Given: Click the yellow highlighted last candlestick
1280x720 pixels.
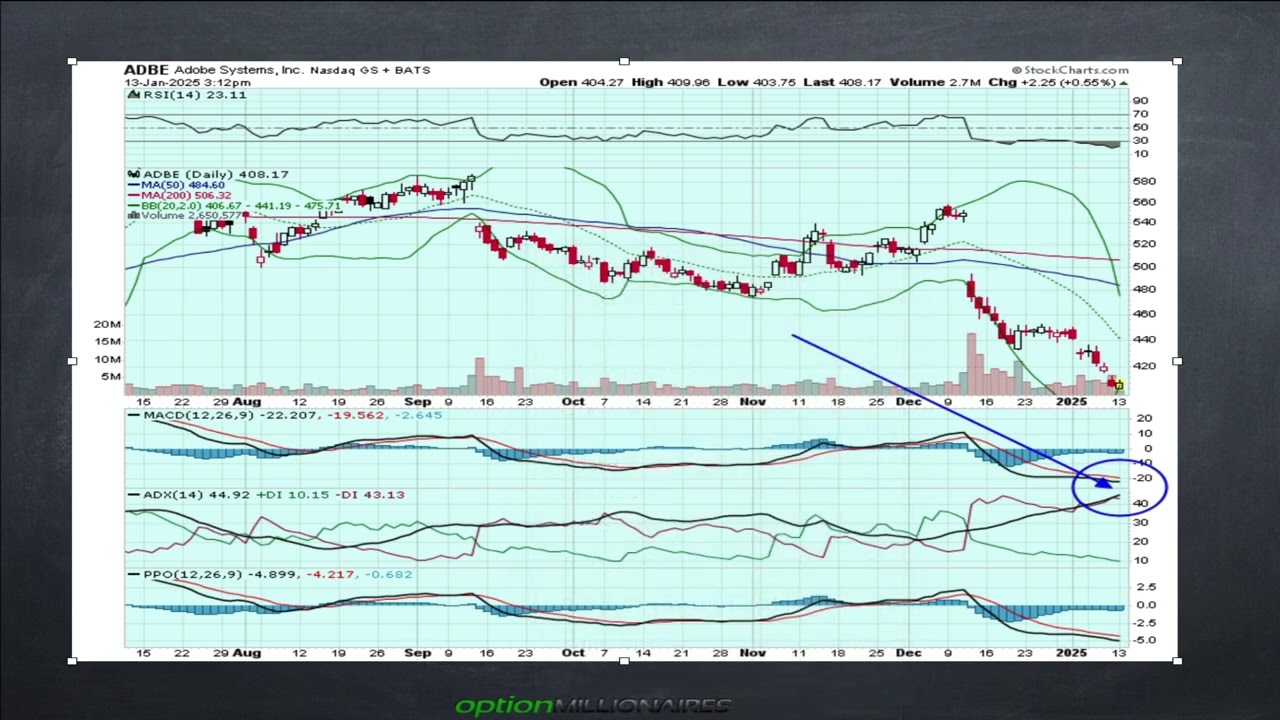Looking at the screenshot, I should point(1119,385).
